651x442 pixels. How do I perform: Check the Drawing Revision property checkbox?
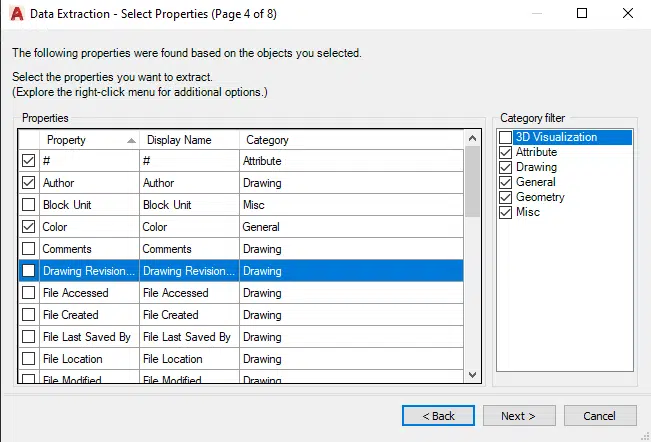tap(28, 271)
